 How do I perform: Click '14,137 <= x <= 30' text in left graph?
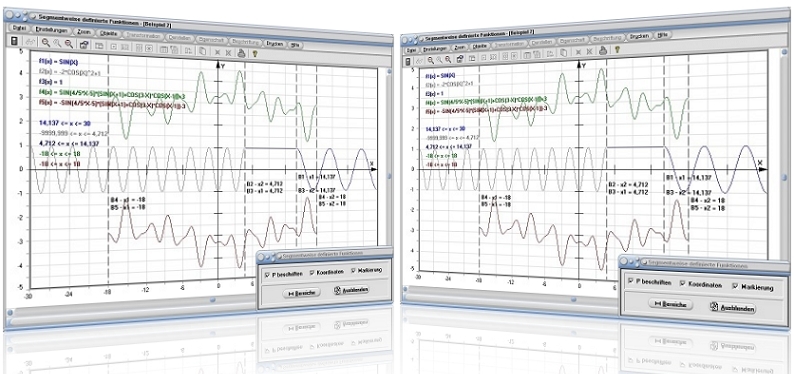coord(64,122)
